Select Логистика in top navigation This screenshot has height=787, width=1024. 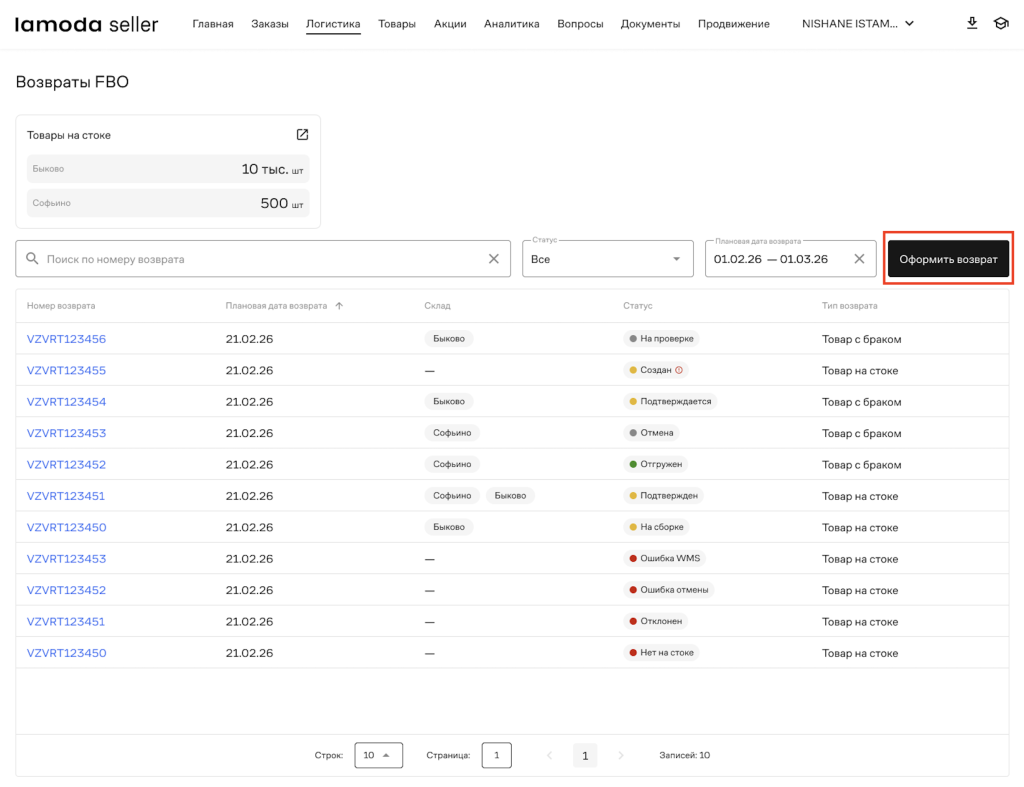click(333, 24)
